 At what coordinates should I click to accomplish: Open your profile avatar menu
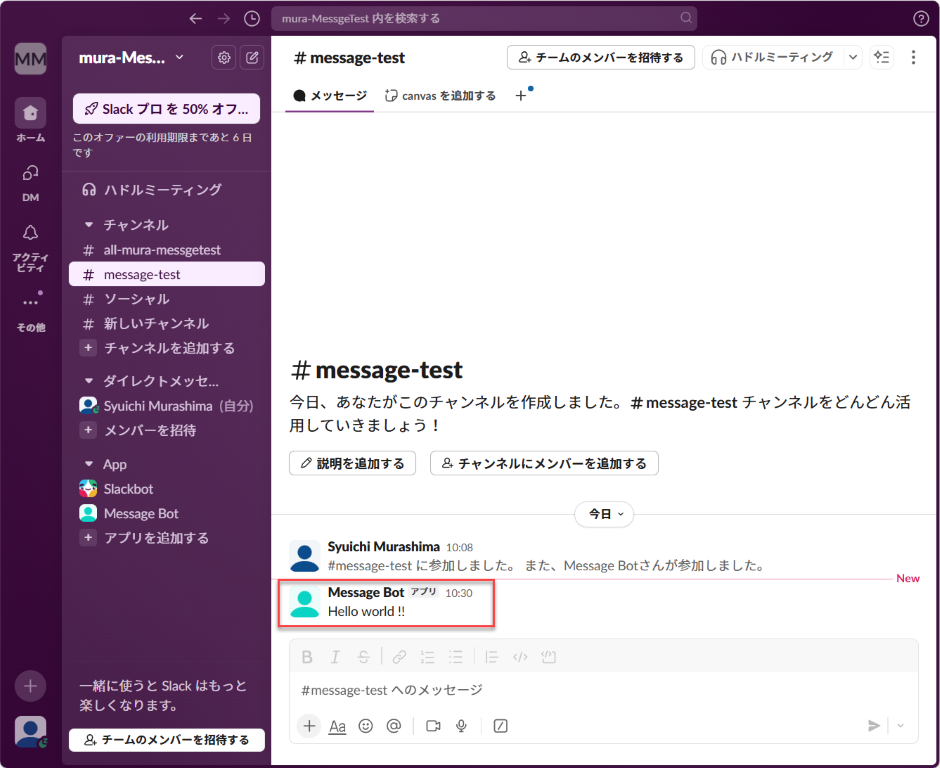[31, 731]
